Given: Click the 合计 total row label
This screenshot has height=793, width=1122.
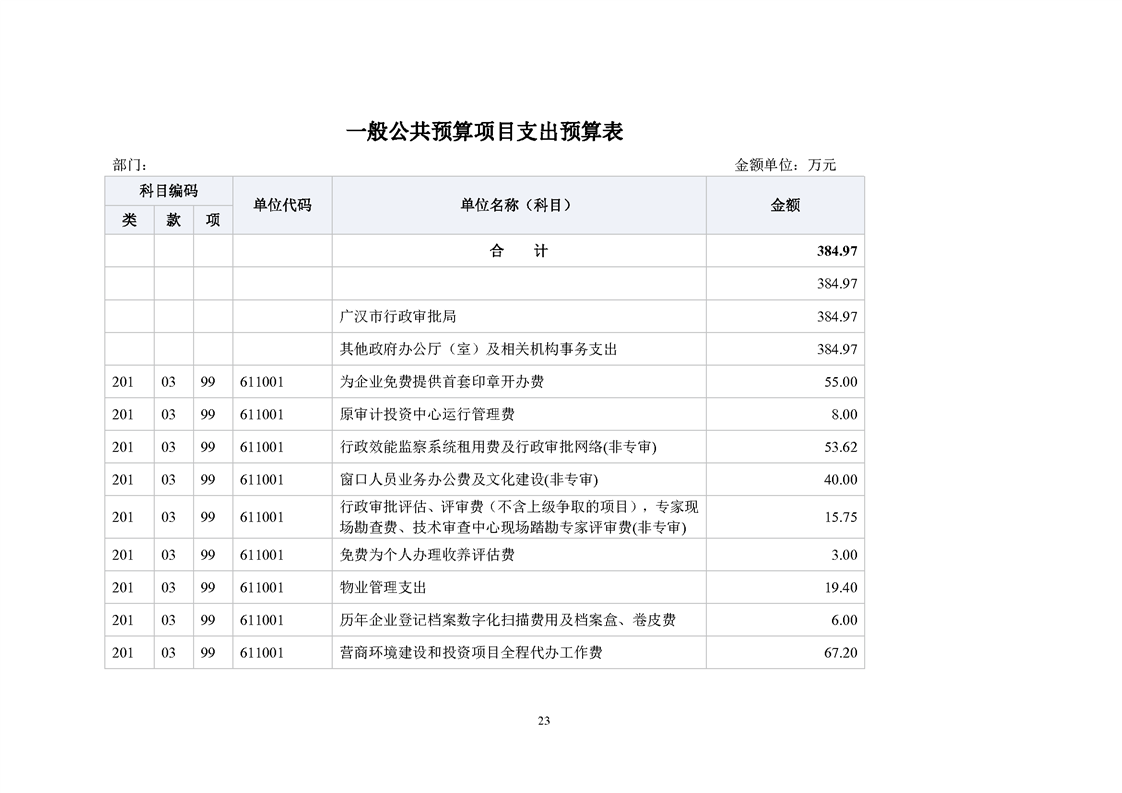Looking at the screenshot, I should click(x=519, y=251).
